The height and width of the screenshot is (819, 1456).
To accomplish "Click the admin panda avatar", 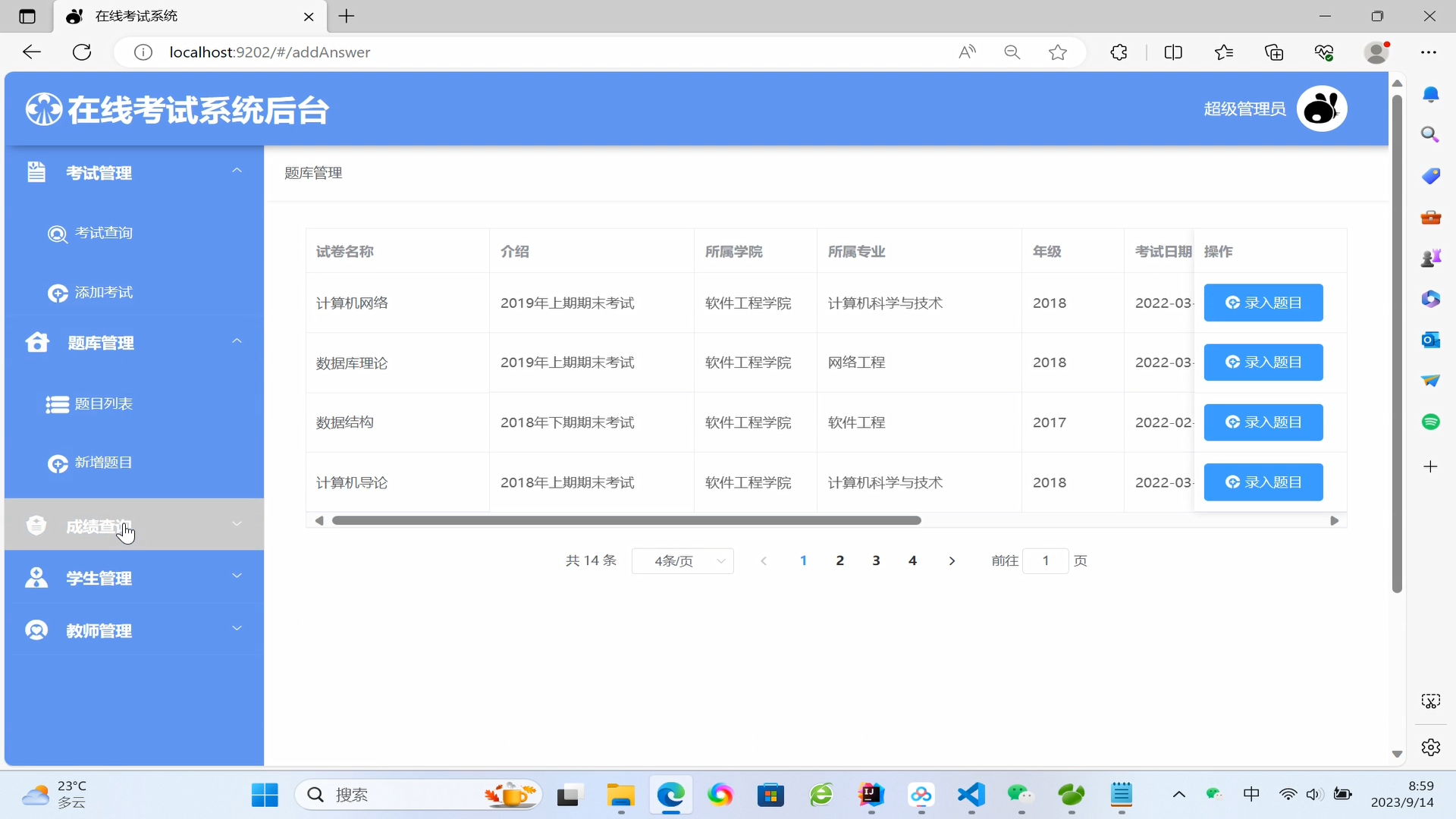I will 1321,108.
